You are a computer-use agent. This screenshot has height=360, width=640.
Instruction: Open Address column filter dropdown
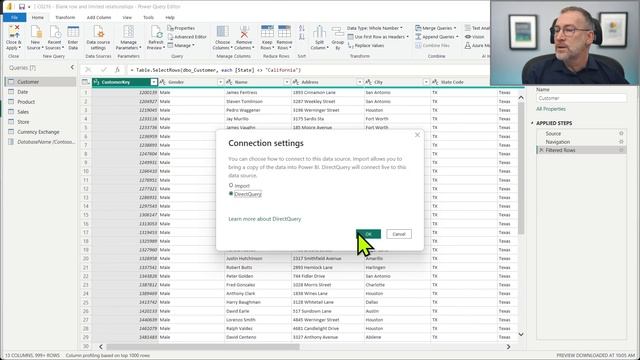[x=360, y=82]
